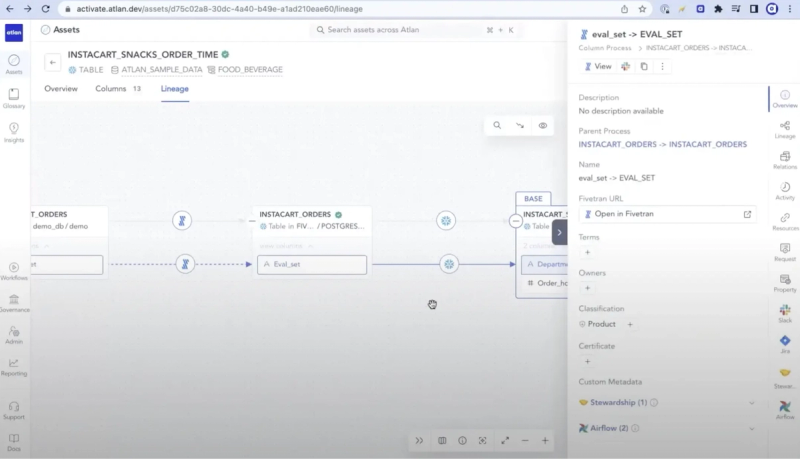Click the Atlan logo
Screen dimensions: 800x459
tap(14, 32)
